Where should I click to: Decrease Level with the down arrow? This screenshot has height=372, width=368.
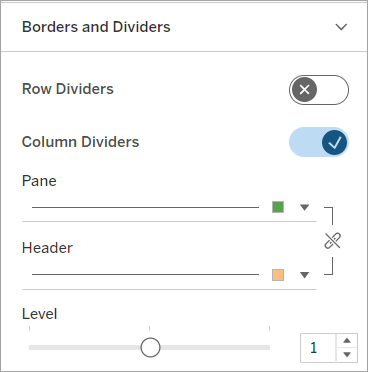tap(347, 354)
